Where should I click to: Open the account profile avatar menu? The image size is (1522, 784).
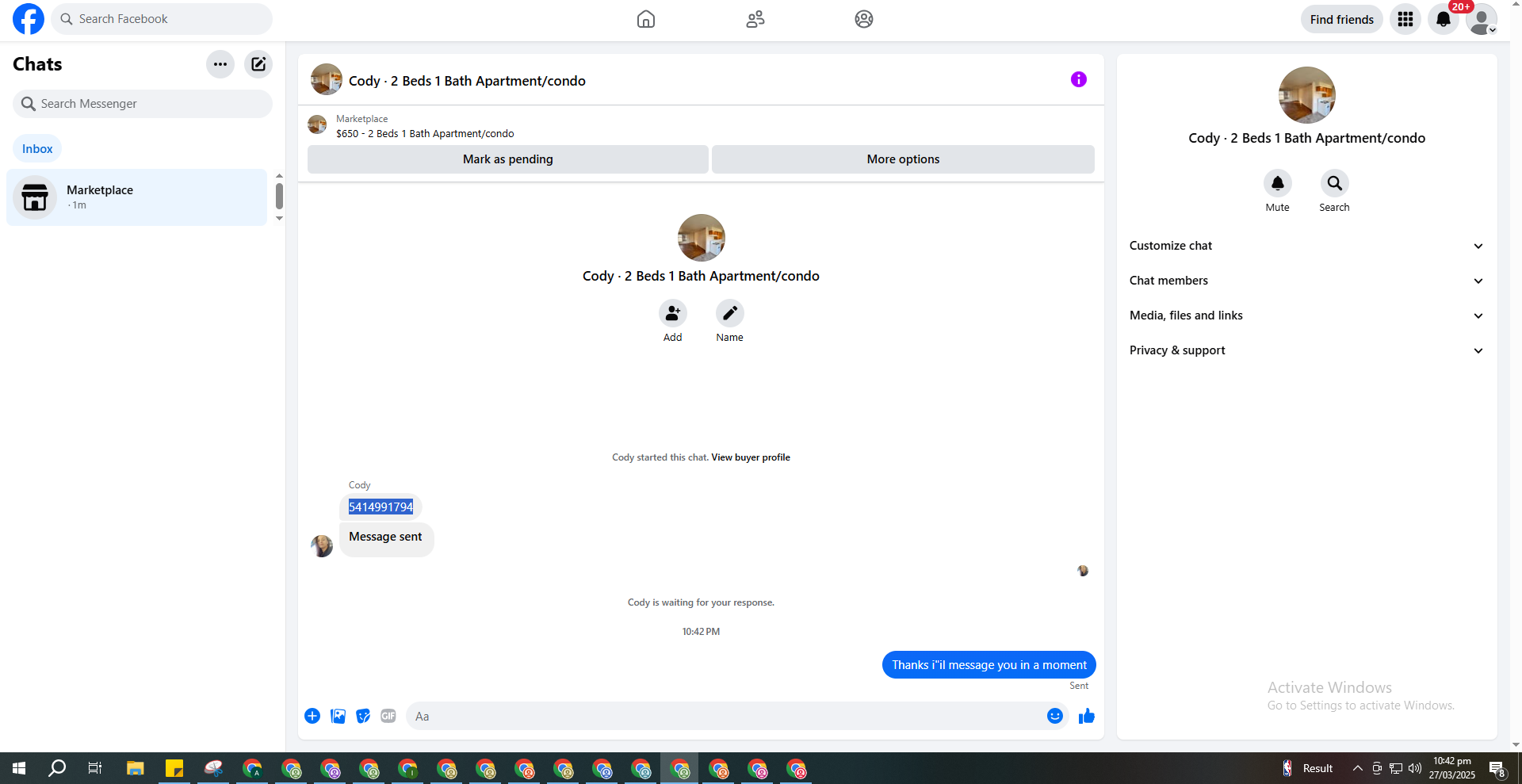1481,19
